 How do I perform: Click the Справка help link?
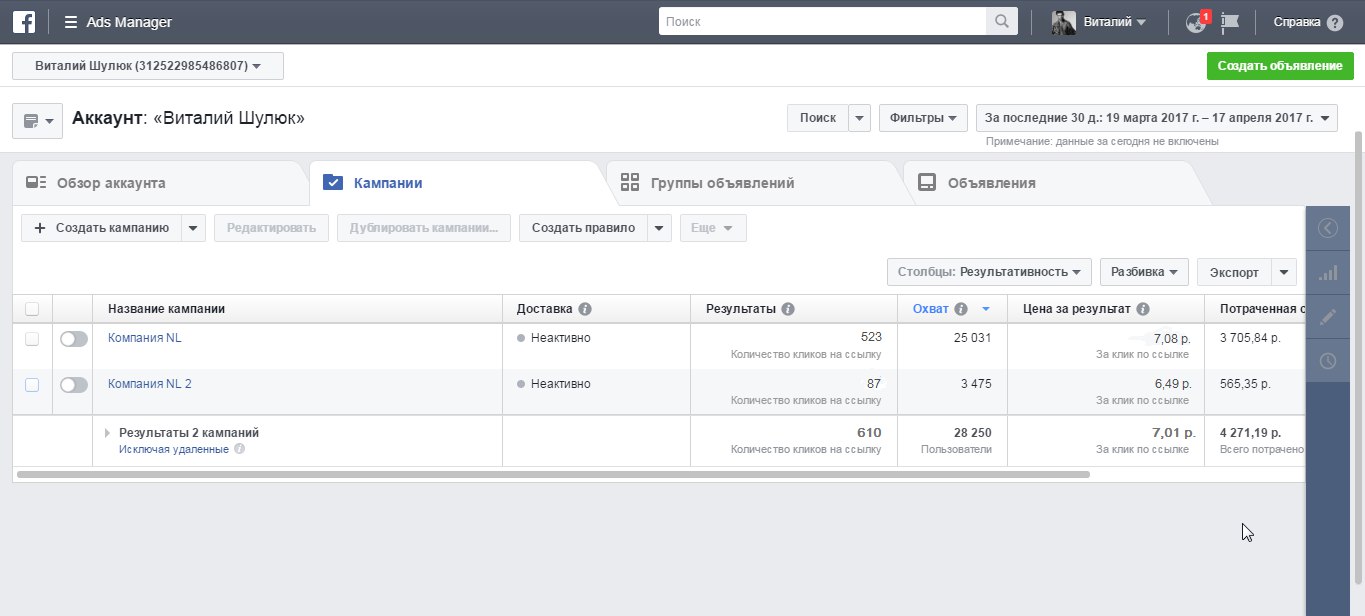(1297, 22)
